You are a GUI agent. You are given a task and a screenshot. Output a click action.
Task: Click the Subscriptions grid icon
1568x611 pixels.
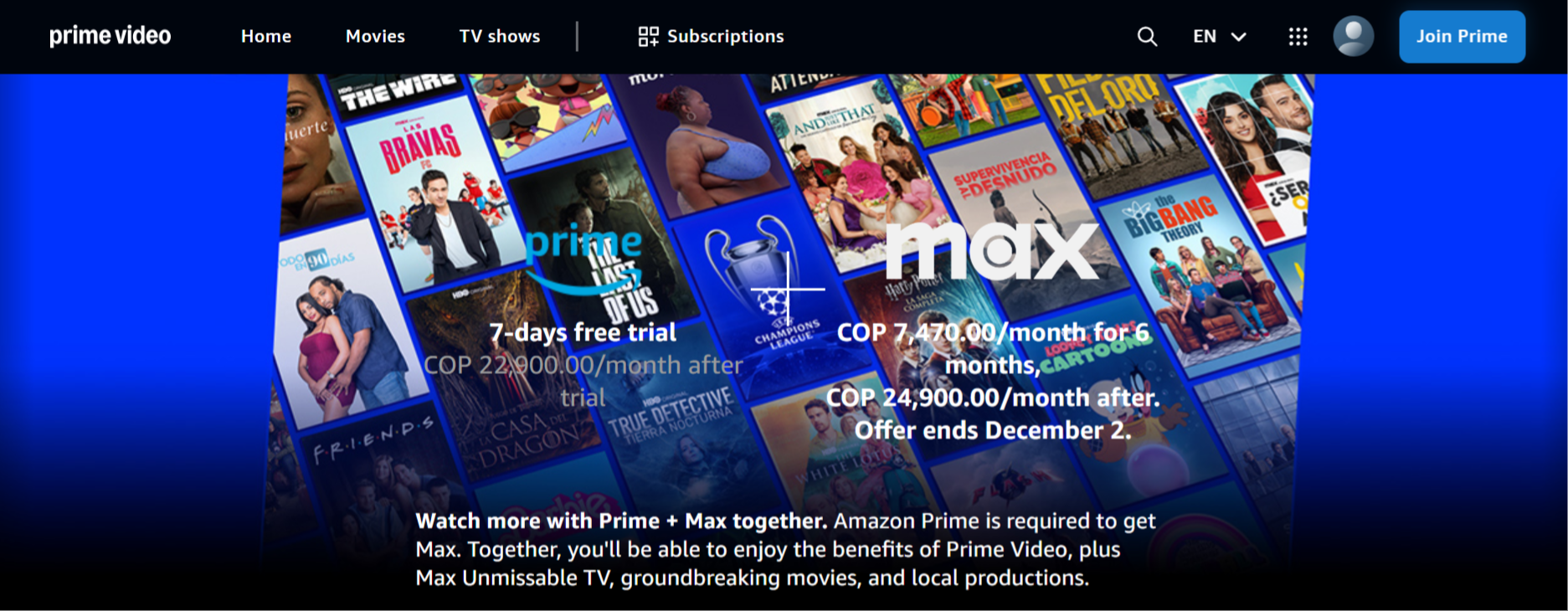tap(648, 36)
